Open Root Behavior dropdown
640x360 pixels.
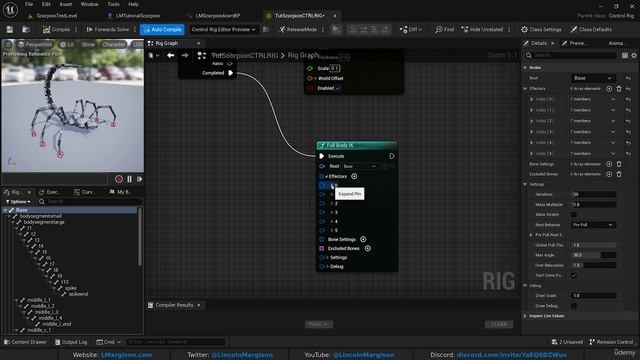point(593,224)
